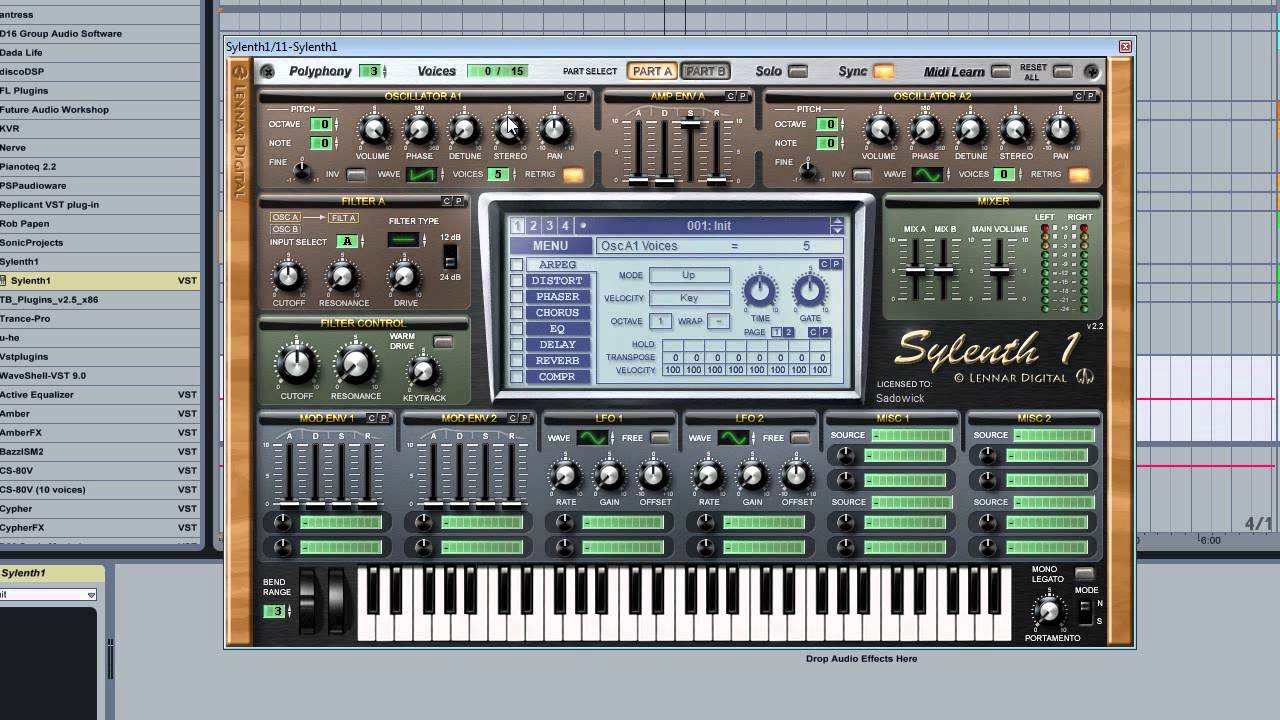
Task: Open Misc 1 top Source dropdown
Action: (x=911, y=435)
